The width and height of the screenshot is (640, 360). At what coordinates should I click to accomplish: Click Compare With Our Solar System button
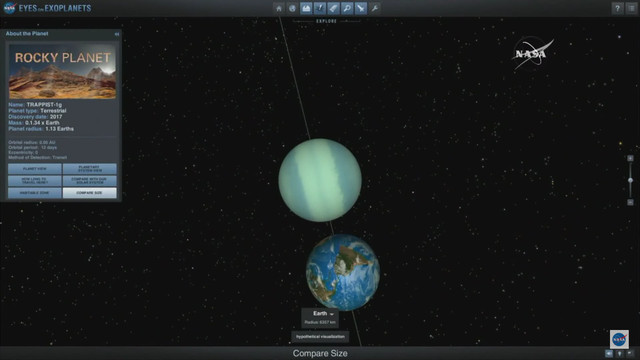tap(89, 180)
